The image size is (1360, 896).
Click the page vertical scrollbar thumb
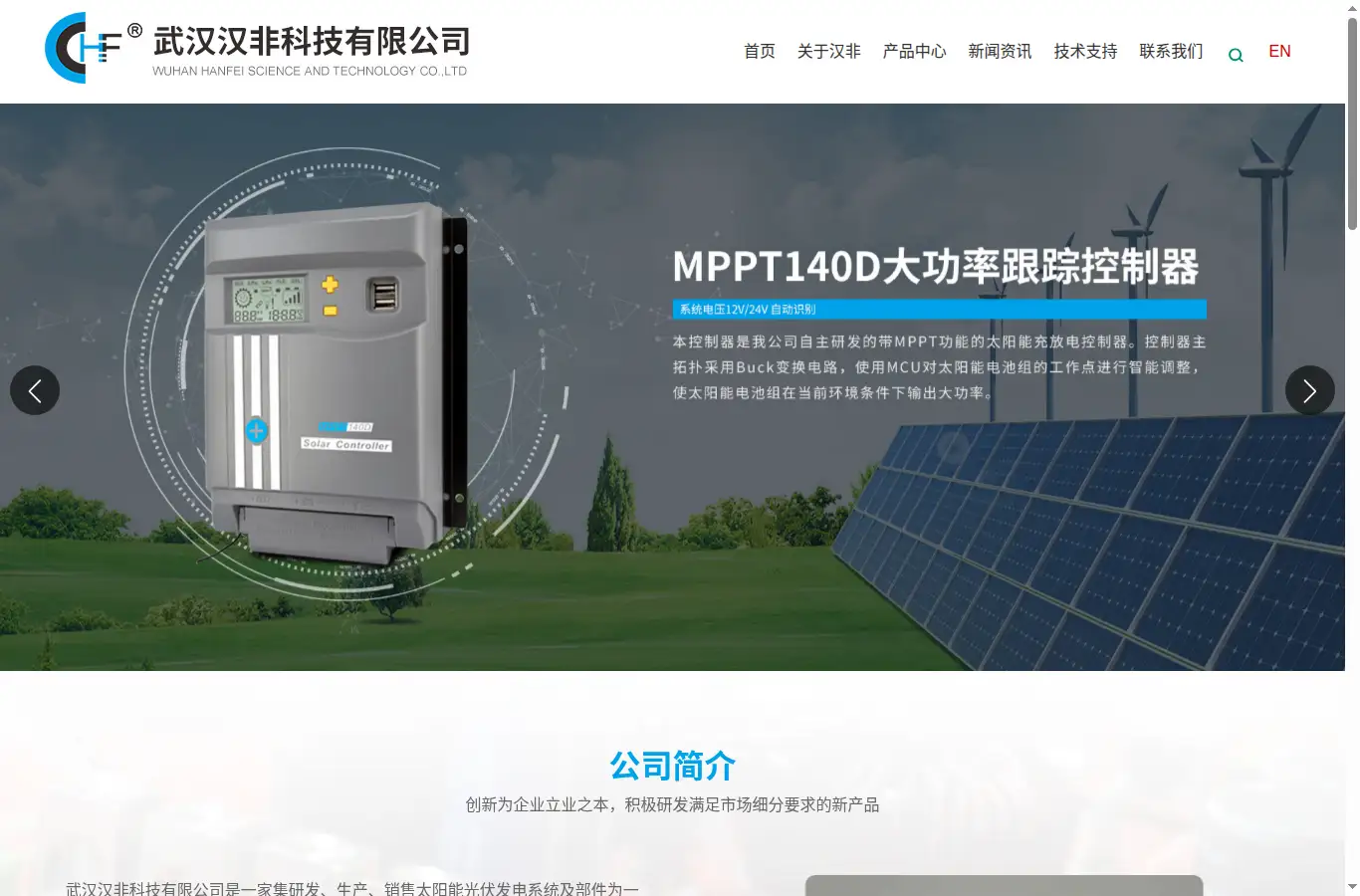coord(1352,124)
